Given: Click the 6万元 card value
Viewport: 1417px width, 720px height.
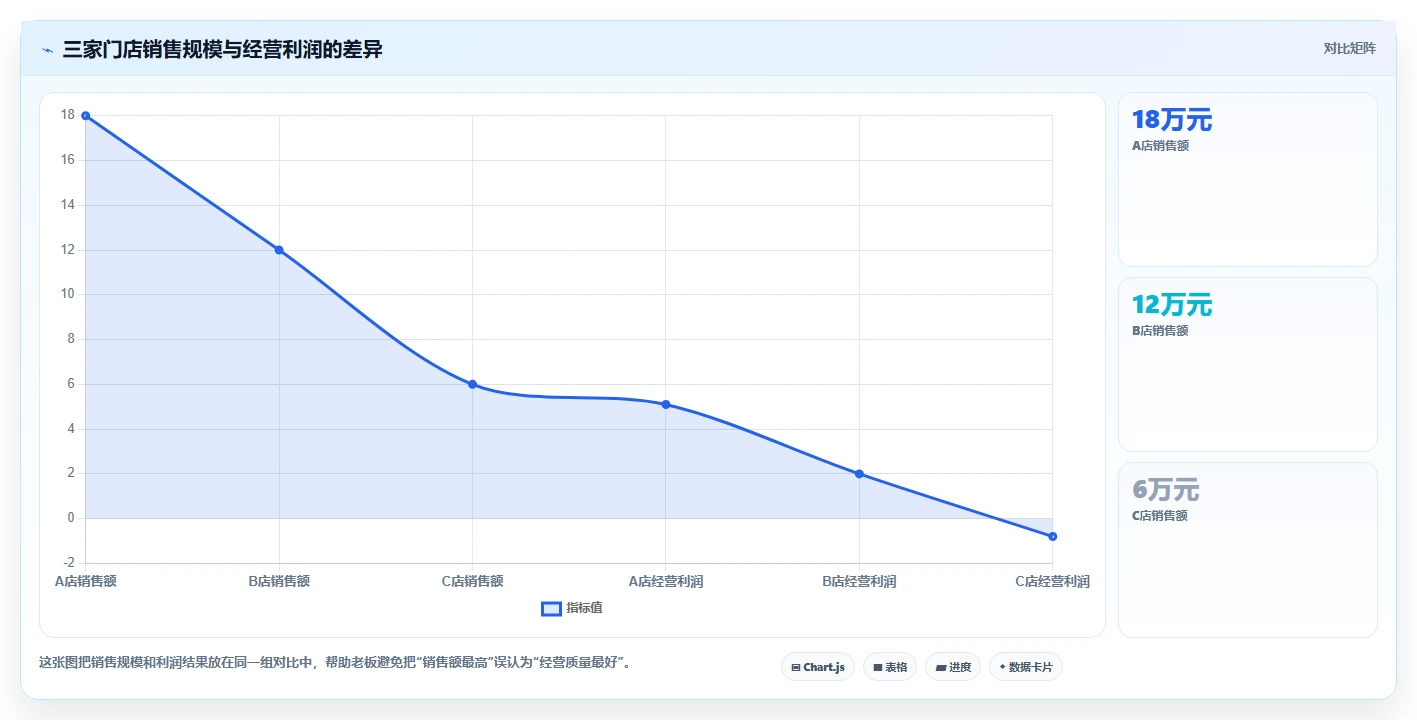Looking at the screenshot, I should 1165,490.
